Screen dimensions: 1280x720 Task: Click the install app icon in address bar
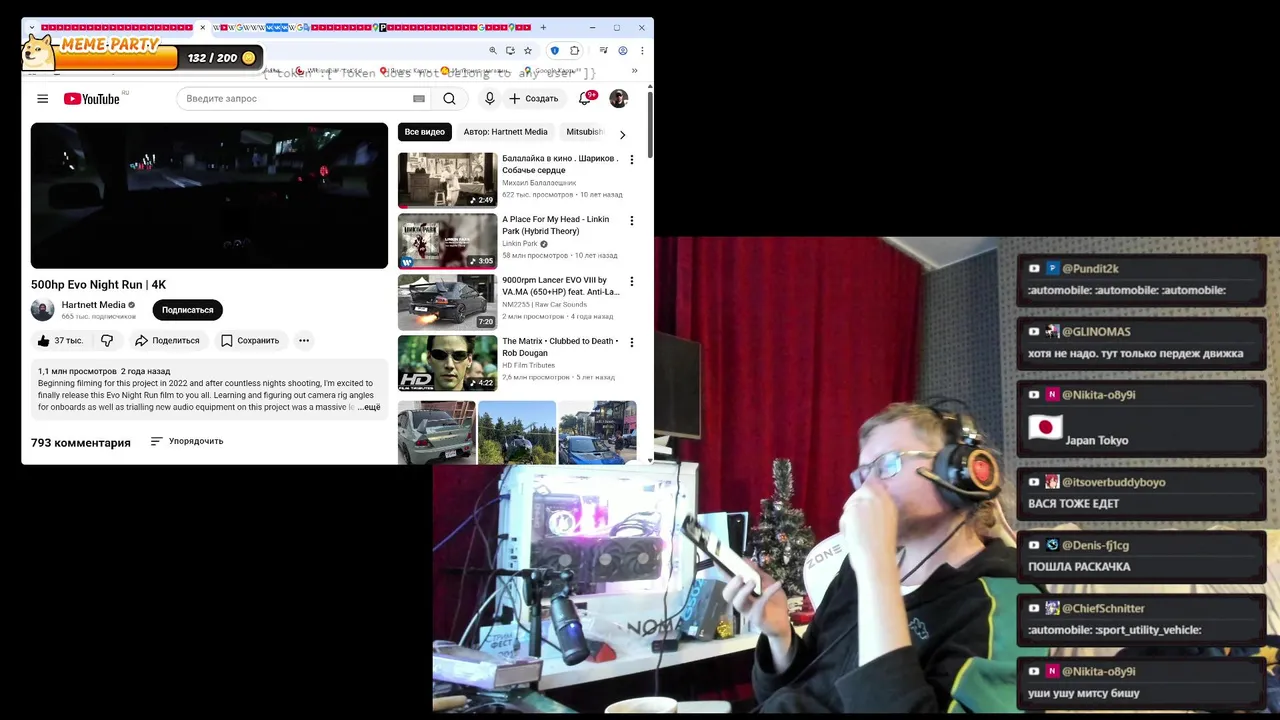(x=510, y=51)
